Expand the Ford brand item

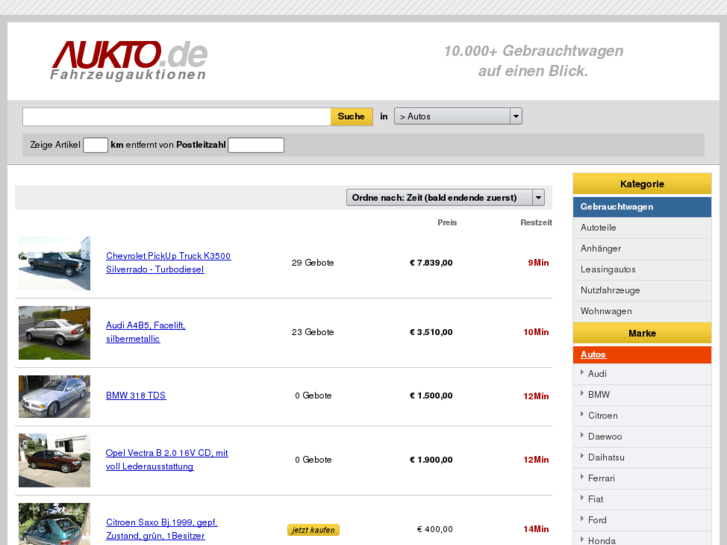click(x=642, y=520)
